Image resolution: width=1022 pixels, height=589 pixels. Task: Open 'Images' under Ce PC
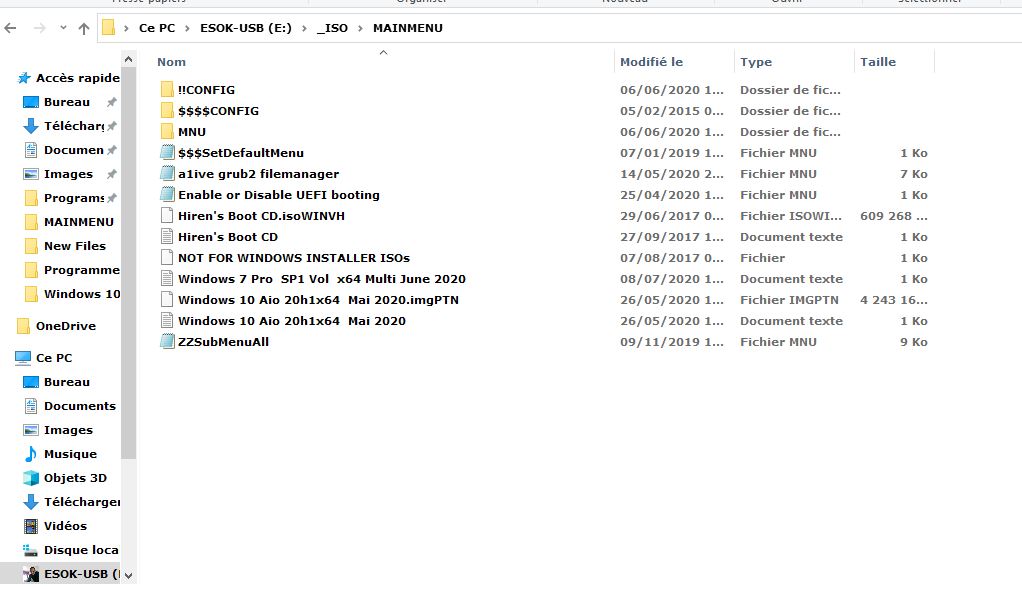68,430
